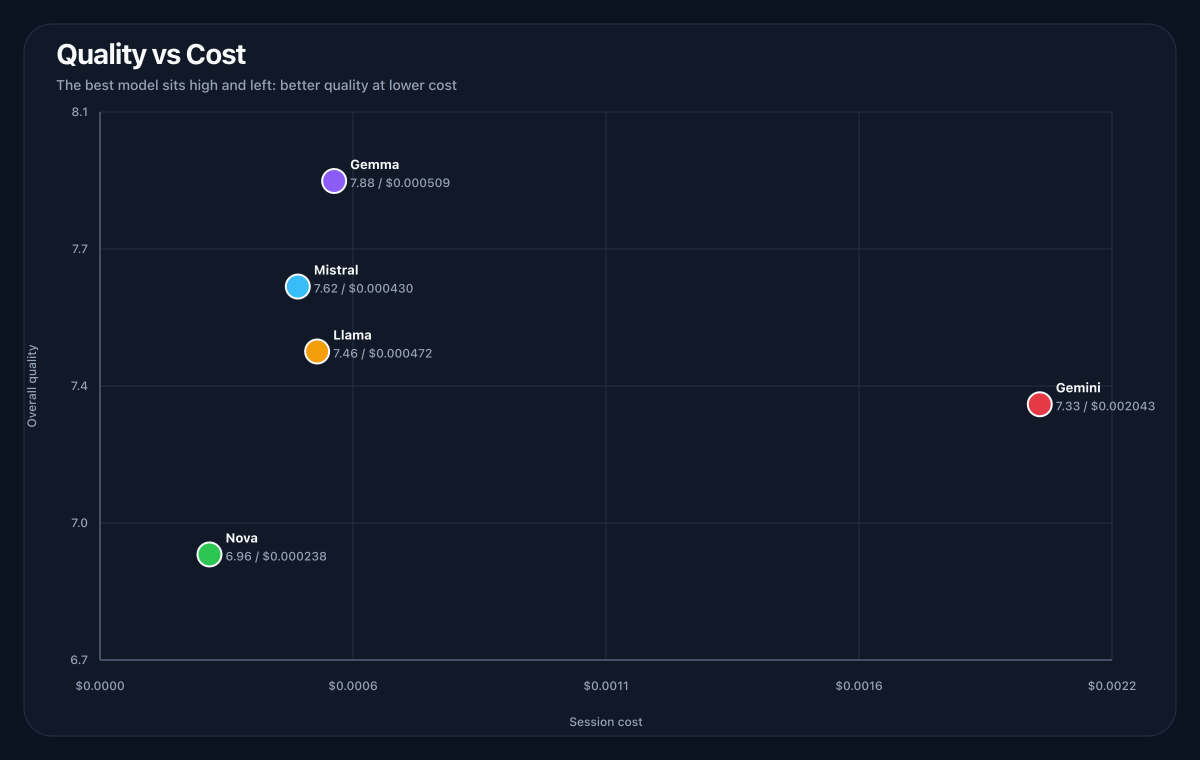The image size is (1200, 760).
Task: Click the $0.0006 x-axis tick label
Action: coord(353,686)
